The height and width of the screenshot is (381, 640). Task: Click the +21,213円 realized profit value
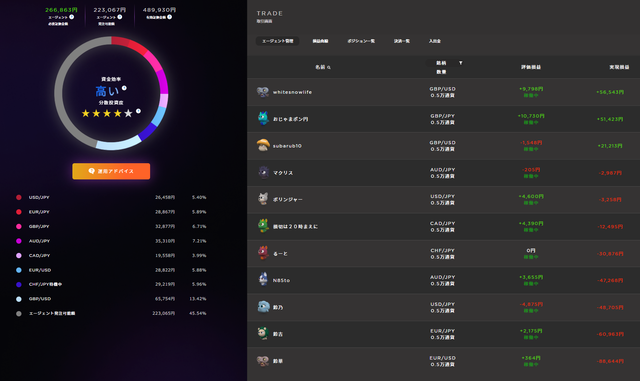pos(610,146)
